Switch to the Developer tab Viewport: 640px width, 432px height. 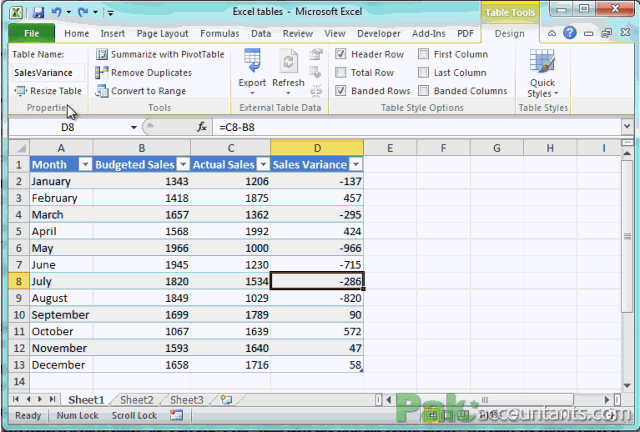tap(378, 33)
